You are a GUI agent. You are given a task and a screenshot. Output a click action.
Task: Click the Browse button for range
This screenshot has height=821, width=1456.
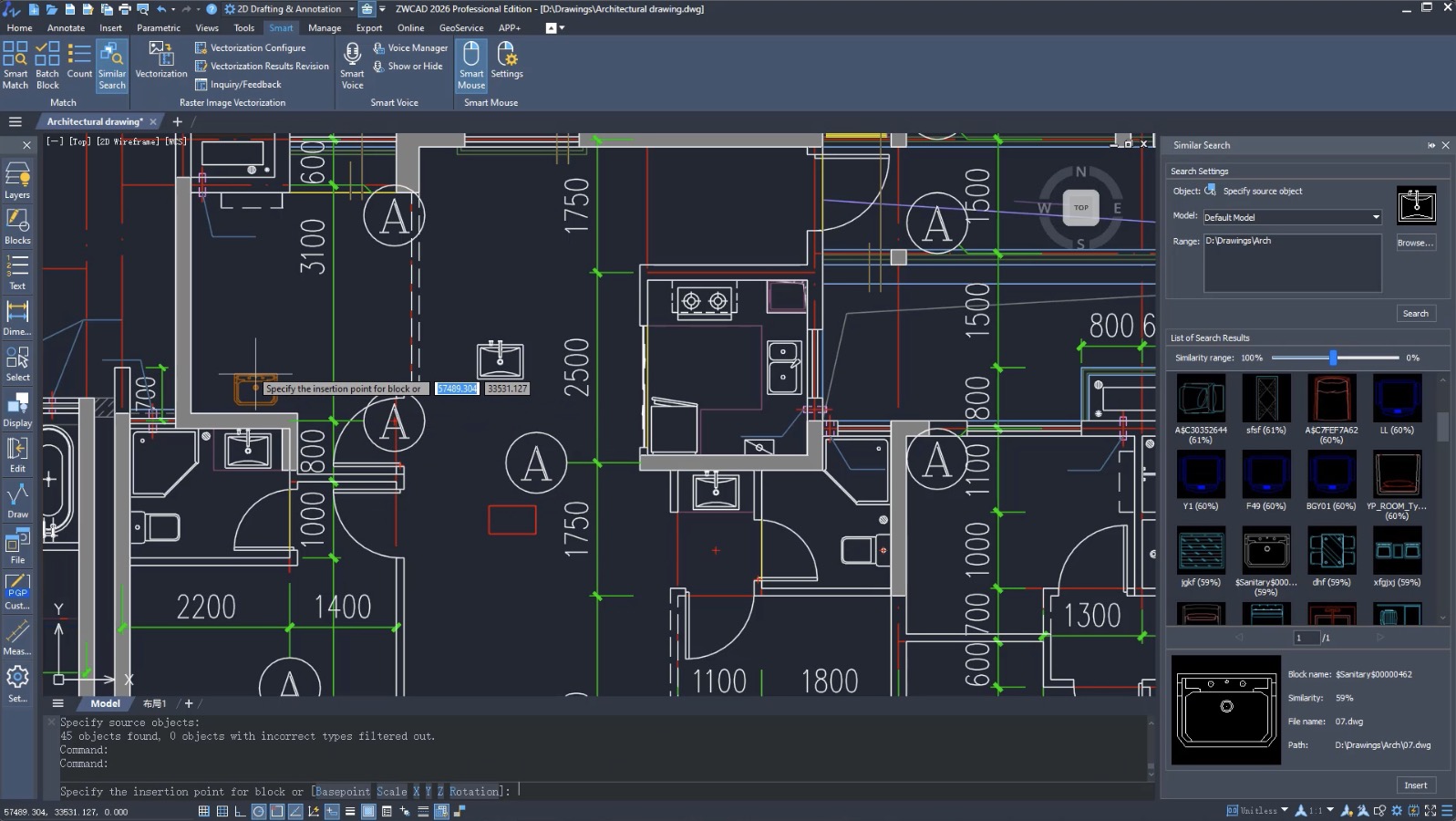[x=1415, y=243]
